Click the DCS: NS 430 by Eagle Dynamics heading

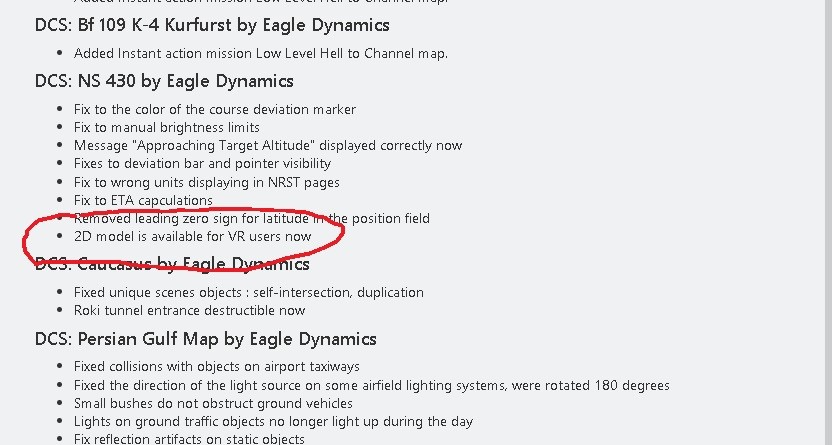(x=164, y=81)
